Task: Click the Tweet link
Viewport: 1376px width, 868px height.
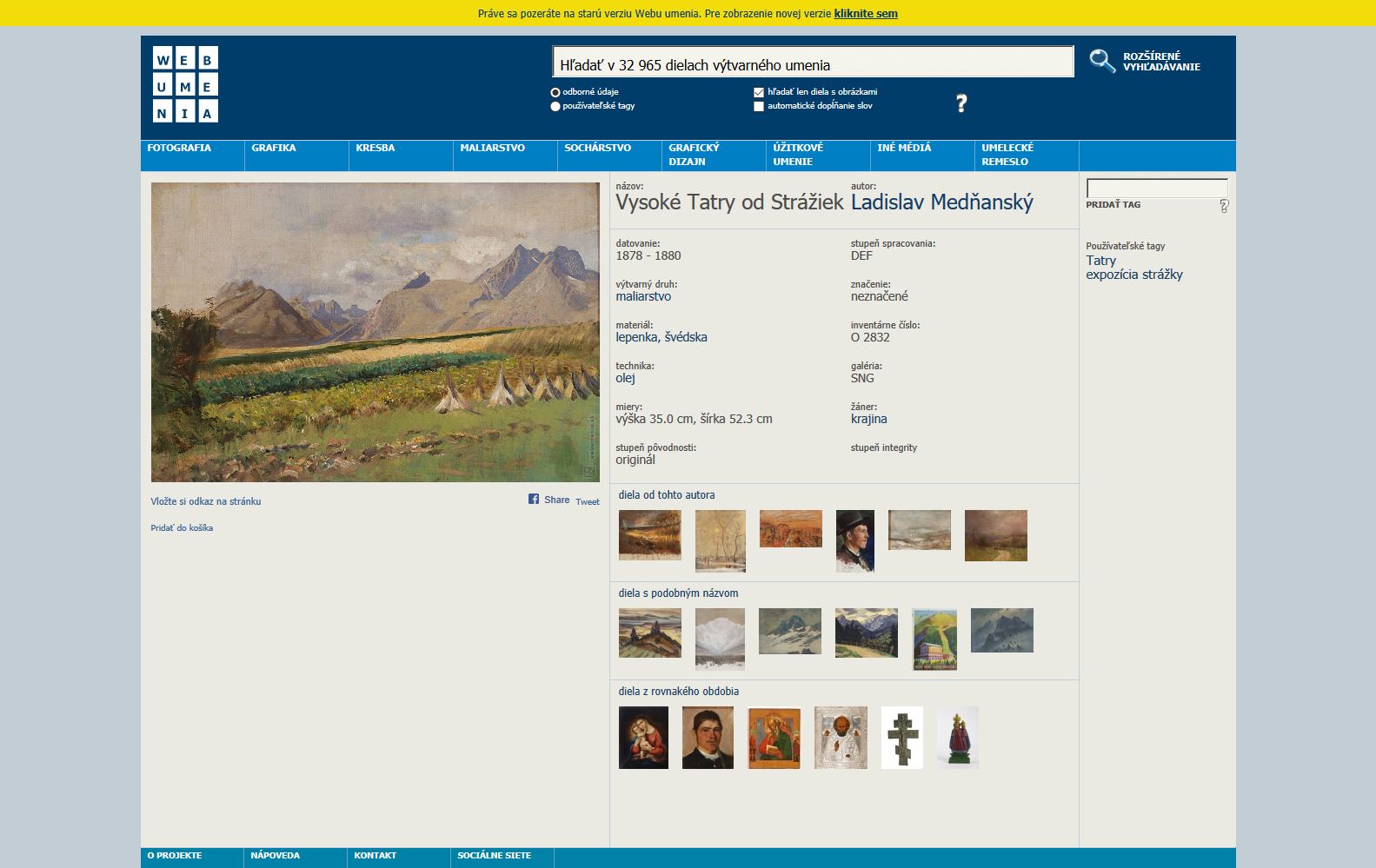Action: 588,501
